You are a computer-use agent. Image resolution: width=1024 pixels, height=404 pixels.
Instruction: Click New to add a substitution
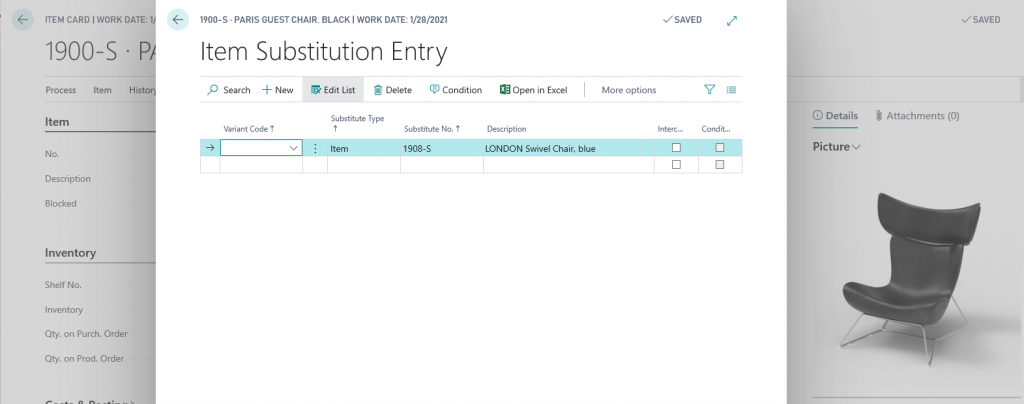point(277,90)
